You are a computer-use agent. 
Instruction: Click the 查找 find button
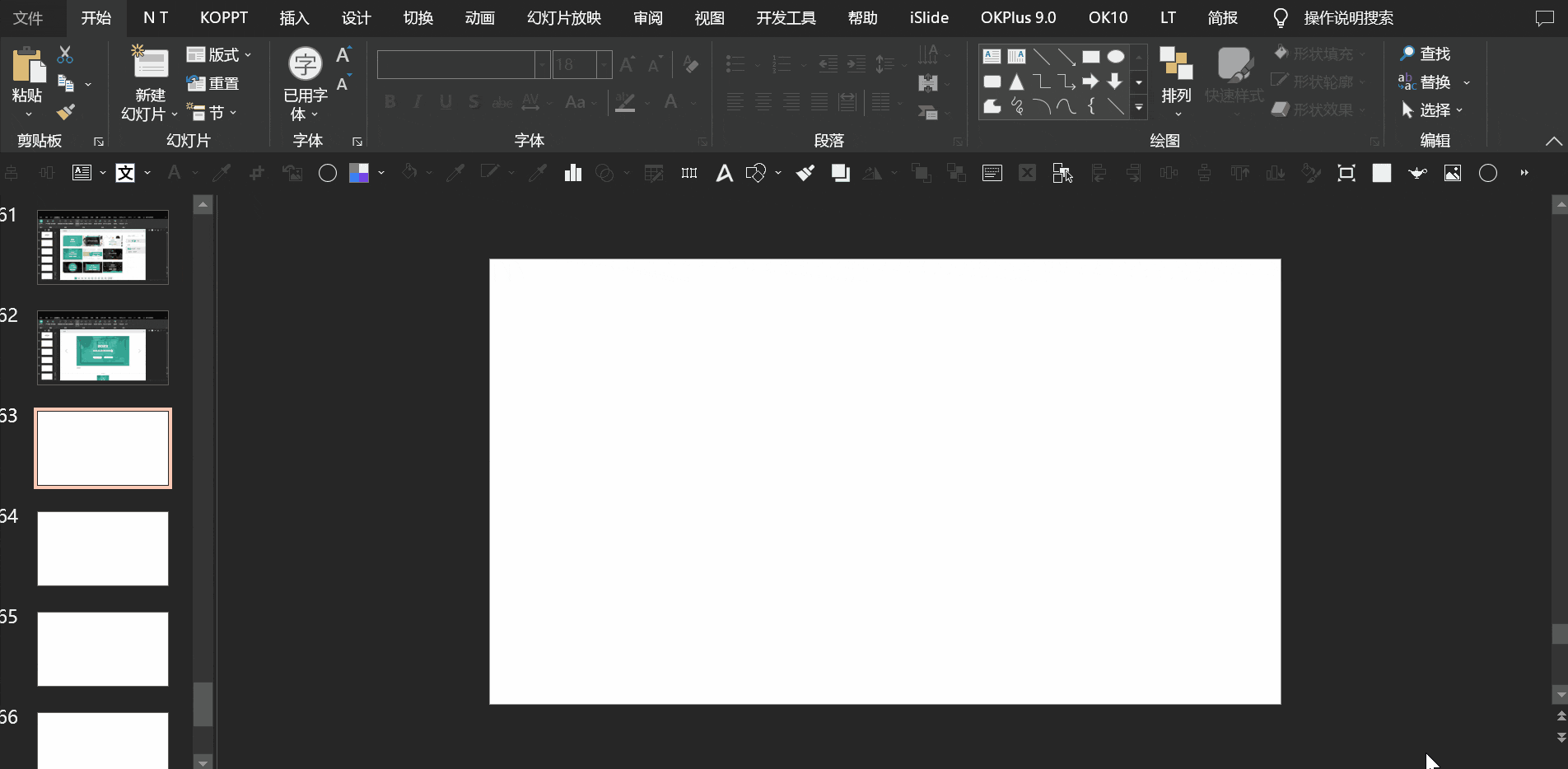[x=1425, y=54]
